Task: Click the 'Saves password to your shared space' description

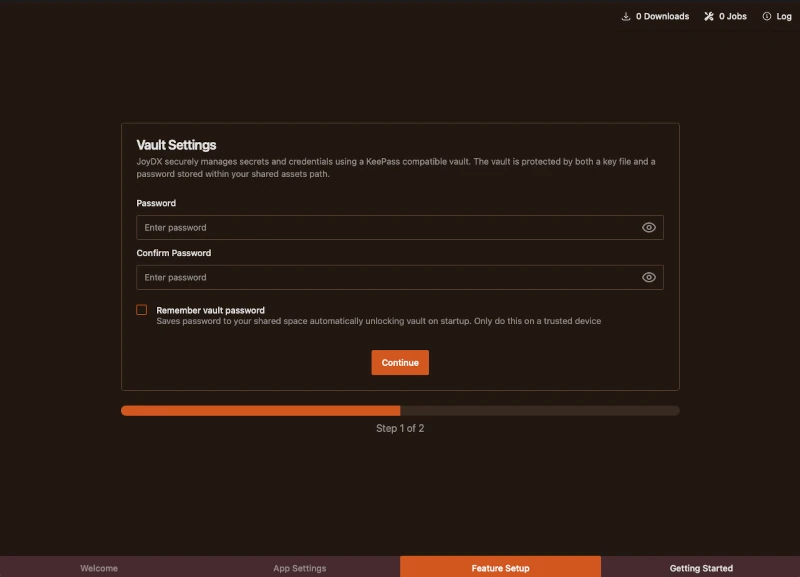Action: point(379,321)
